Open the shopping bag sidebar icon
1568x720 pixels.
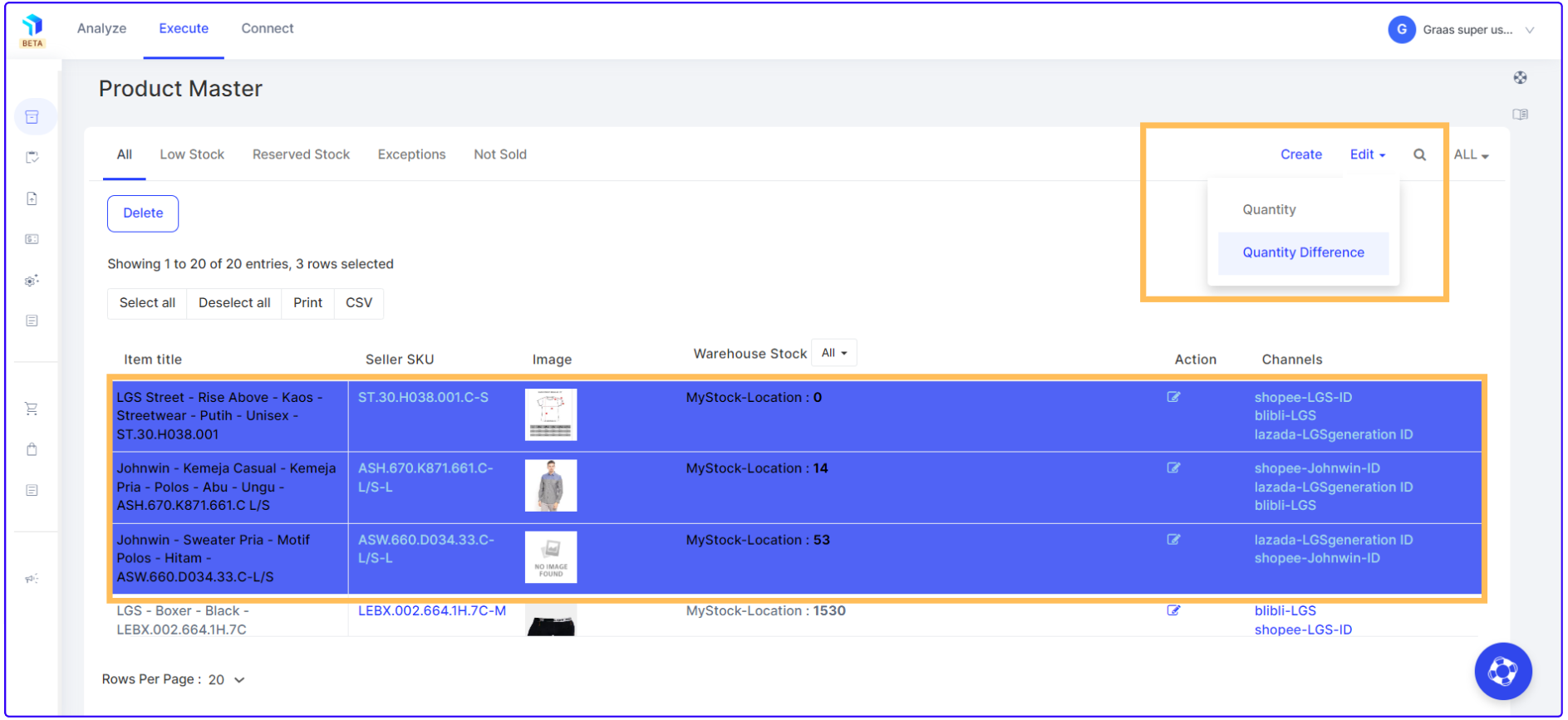(32, 449)
